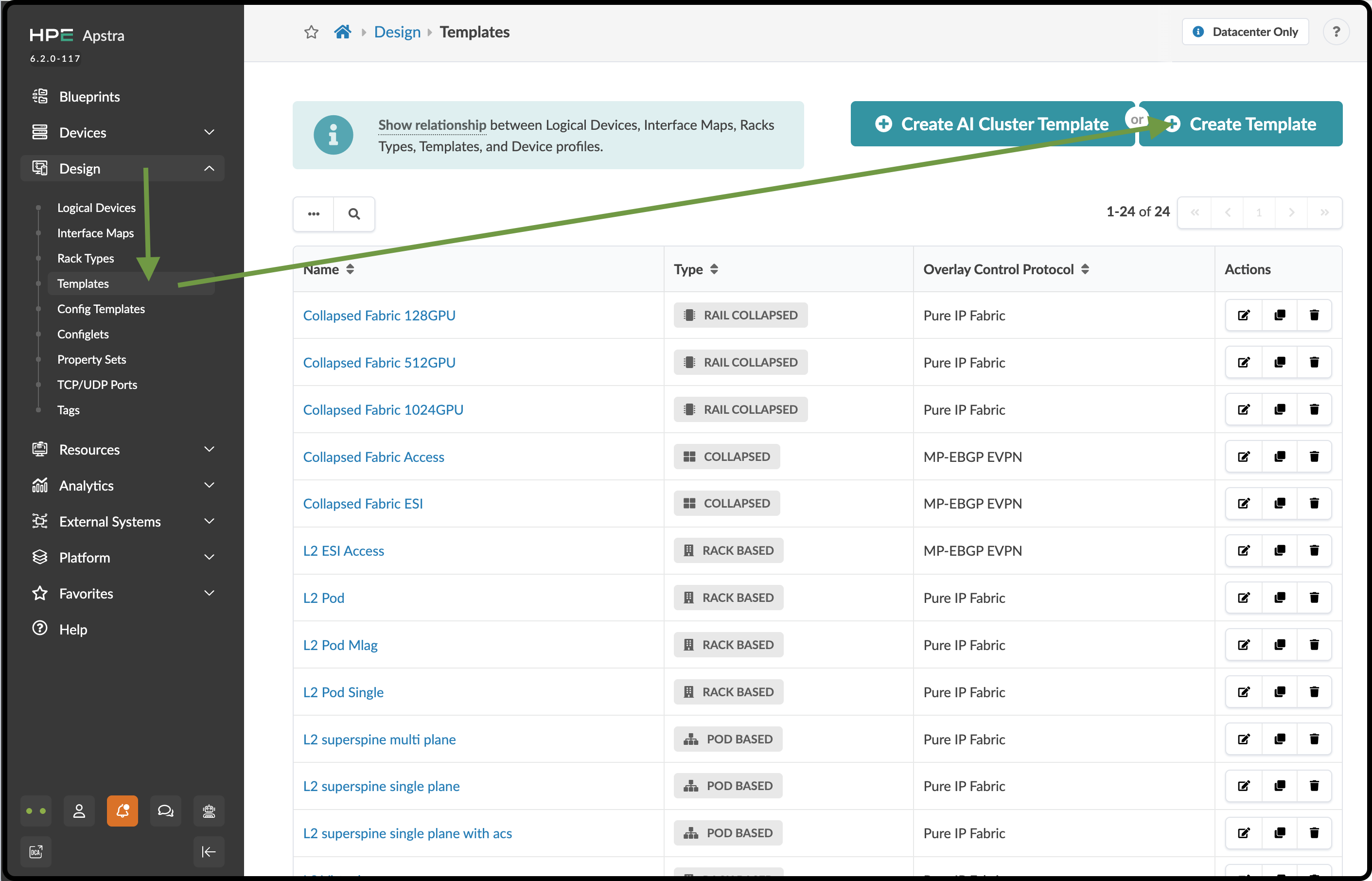This screenshot has height=881, width=1372.
Task: Click the Datacenter Only button
Action: pyautogui.click(x=1245, y=32)
